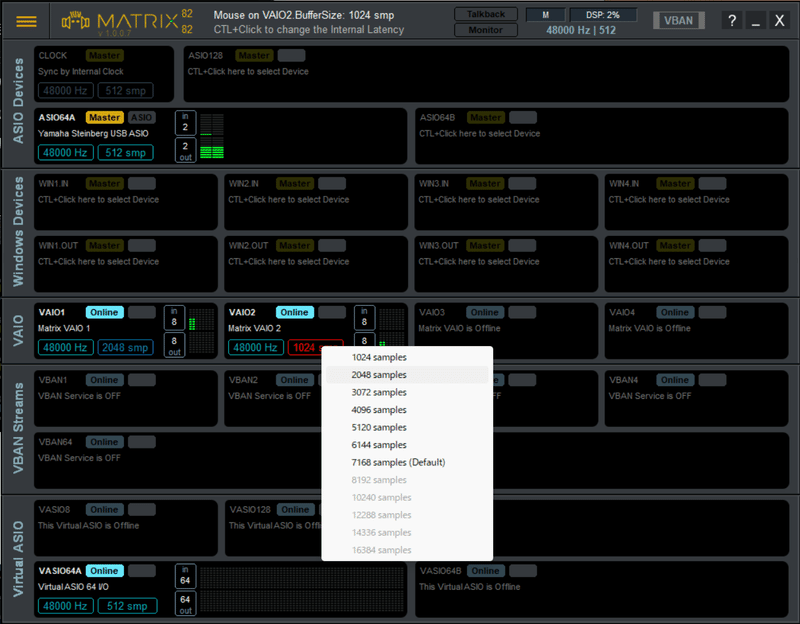Select 7168 samples (Default) option

pos(407,462)
